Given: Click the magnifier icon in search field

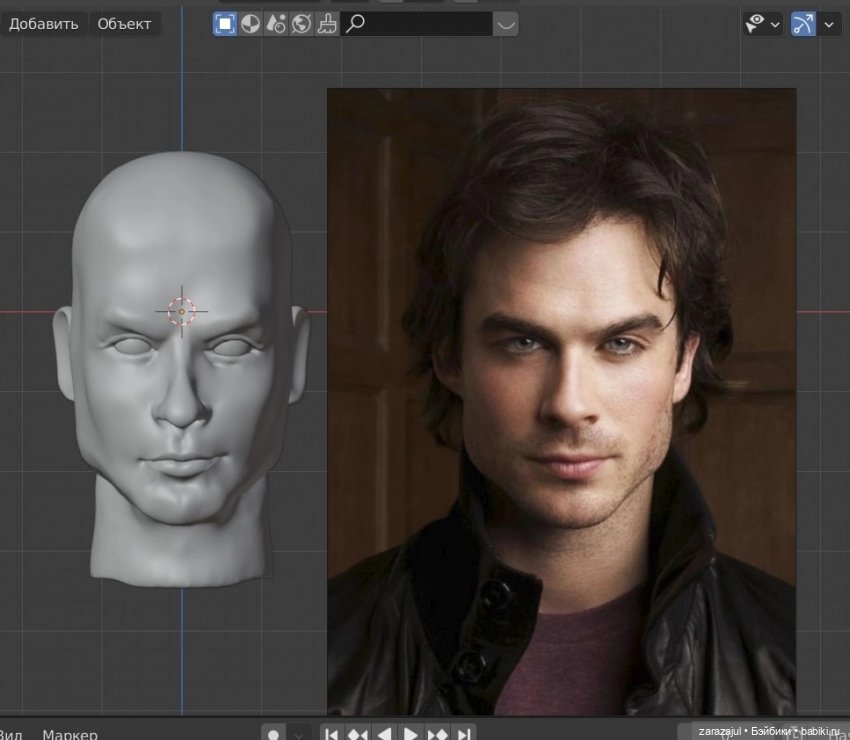Looking at the screenshot, I should tap(355, 24).
